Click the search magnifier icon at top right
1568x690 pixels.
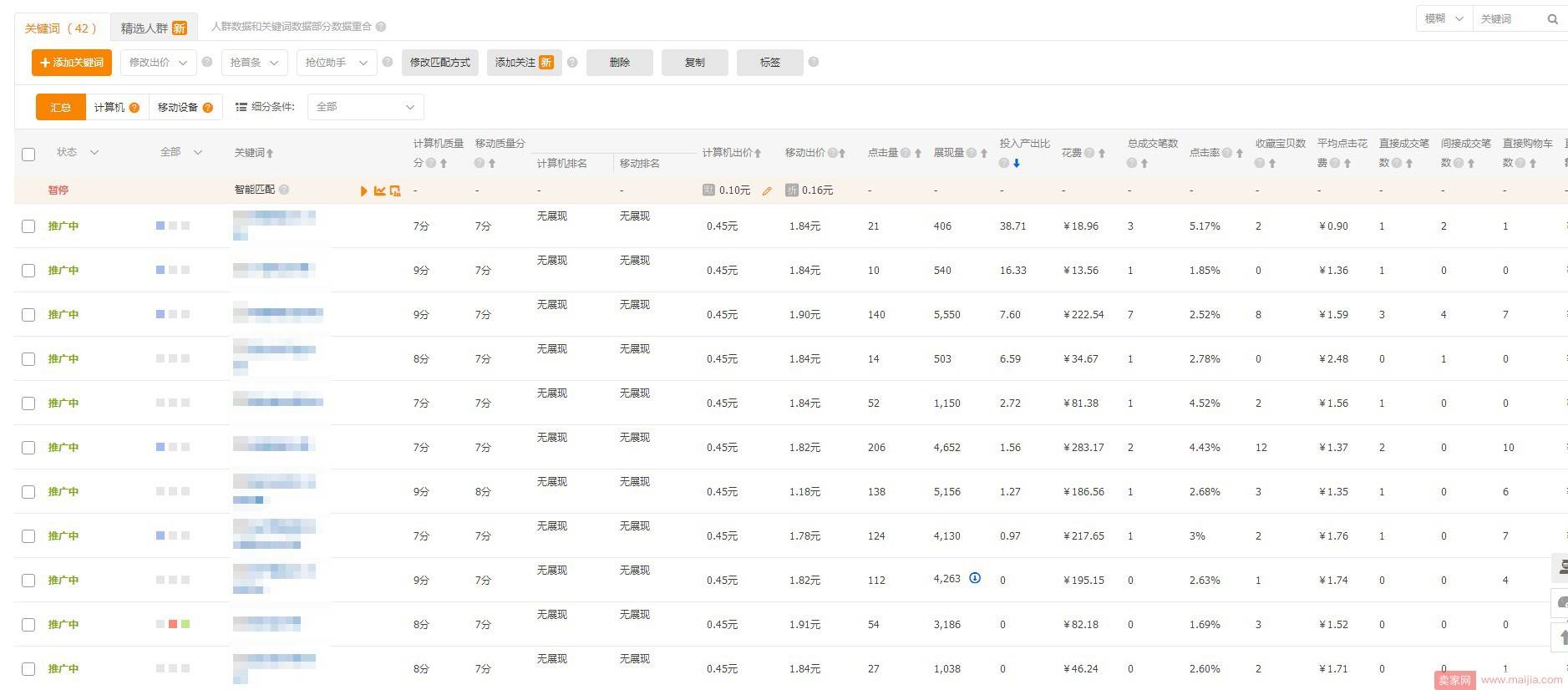1552,18
